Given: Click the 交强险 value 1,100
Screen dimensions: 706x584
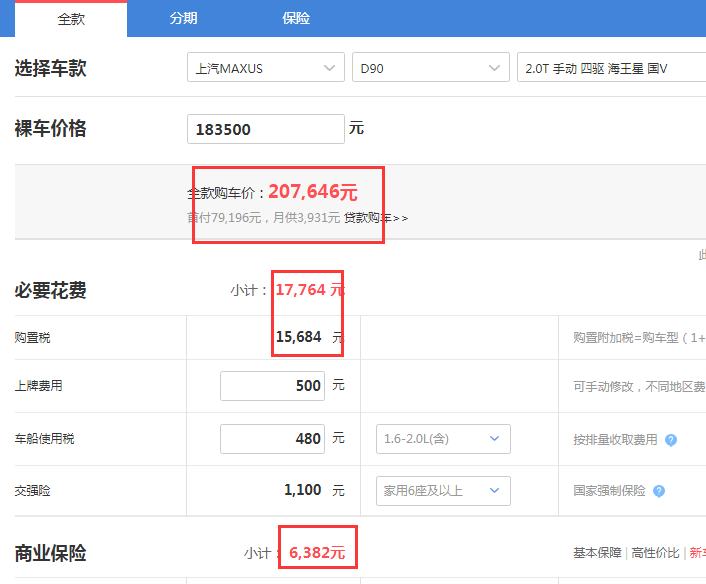Looking at the screenshot, I should (x=303, y=490).
